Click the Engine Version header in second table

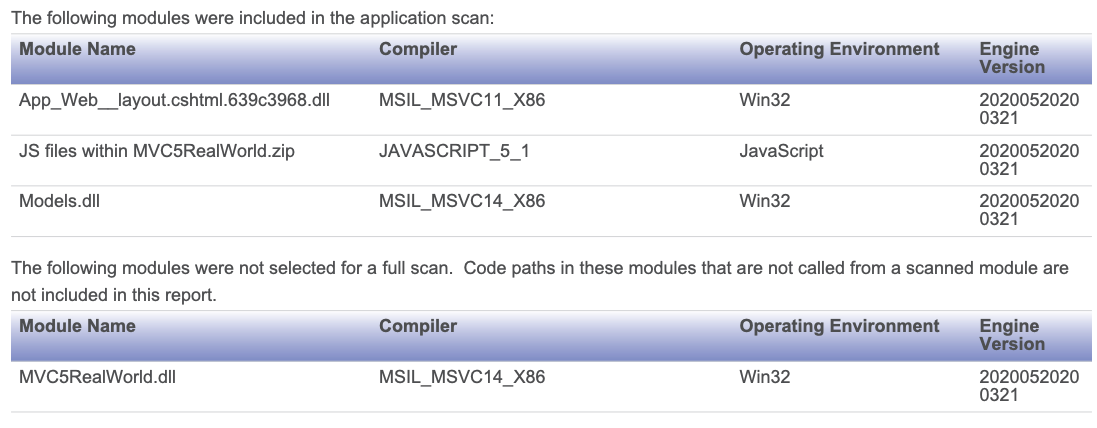[x=1012, y=335]
